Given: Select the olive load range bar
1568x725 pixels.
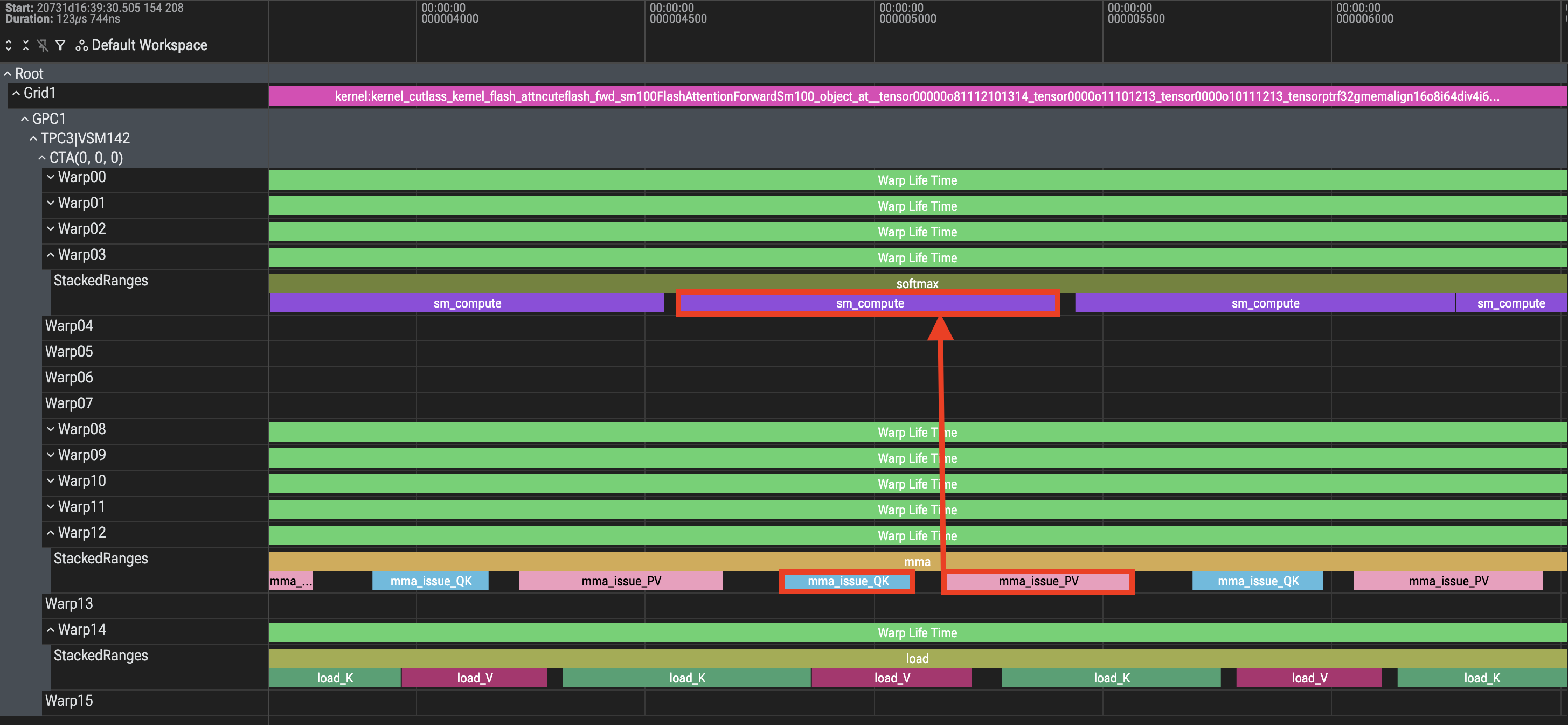Looking at the screenshot, I should [917, 658].
